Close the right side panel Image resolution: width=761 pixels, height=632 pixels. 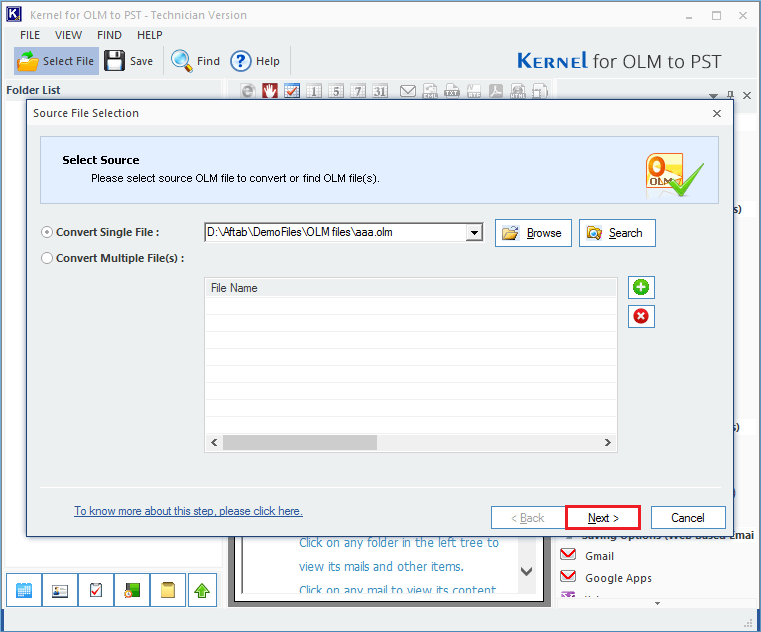[x=747, y=96]
